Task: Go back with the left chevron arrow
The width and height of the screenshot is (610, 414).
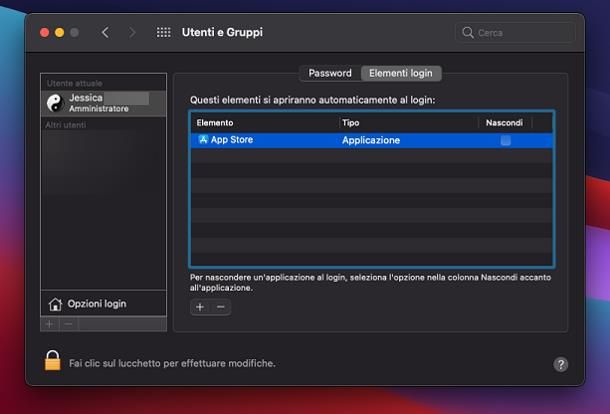Action: (x=105, y=33)
